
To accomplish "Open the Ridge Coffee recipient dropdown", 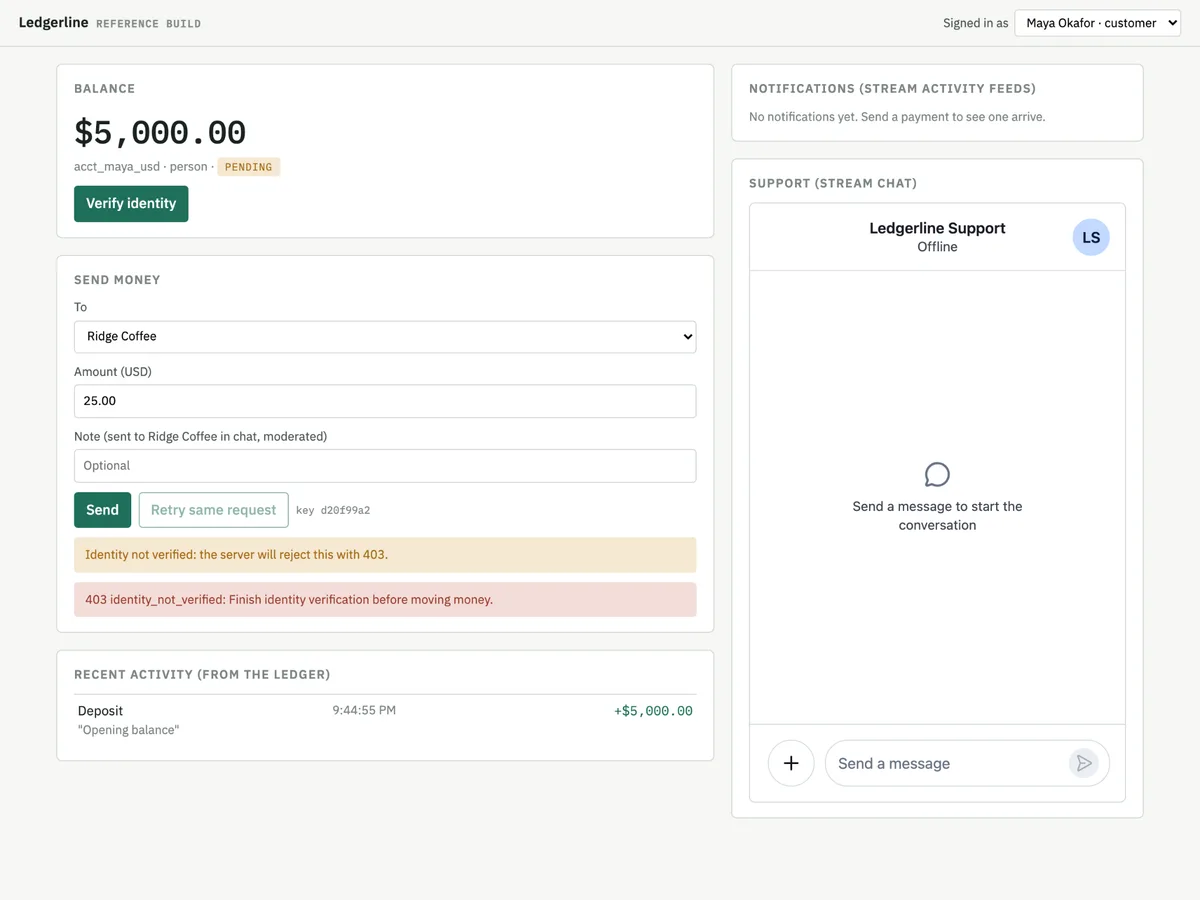I will point(385,336).
